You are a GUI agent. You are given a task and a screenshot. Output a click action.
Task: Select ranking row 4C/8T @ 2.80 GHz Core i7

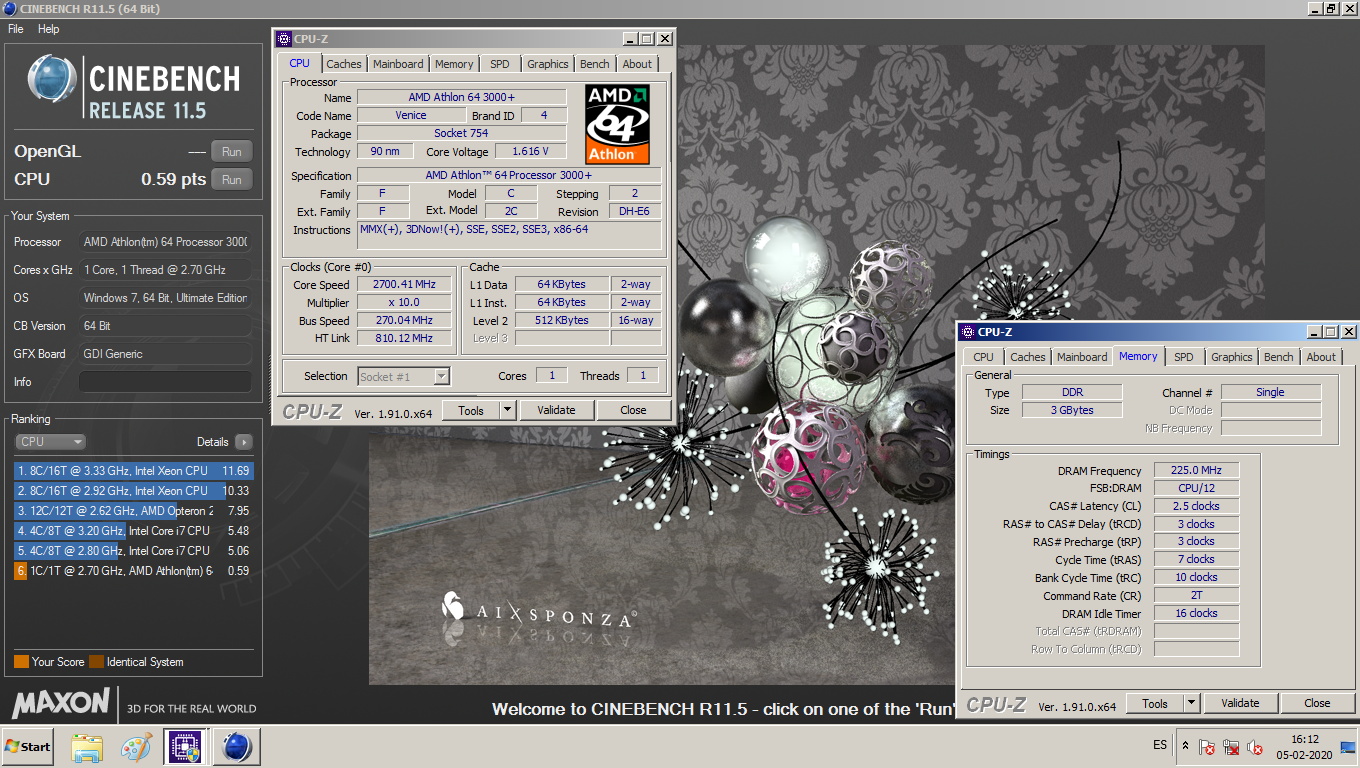point(134,551)
